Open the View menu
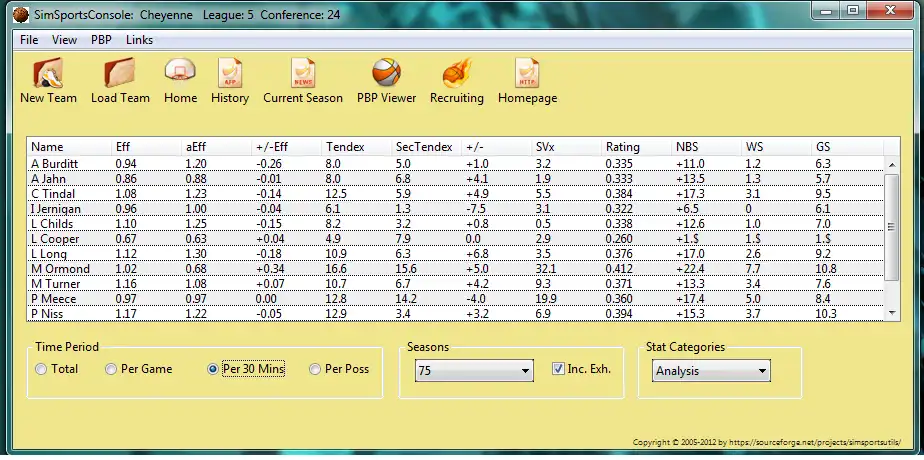The image size is (924, 460). tap(64, 40)
